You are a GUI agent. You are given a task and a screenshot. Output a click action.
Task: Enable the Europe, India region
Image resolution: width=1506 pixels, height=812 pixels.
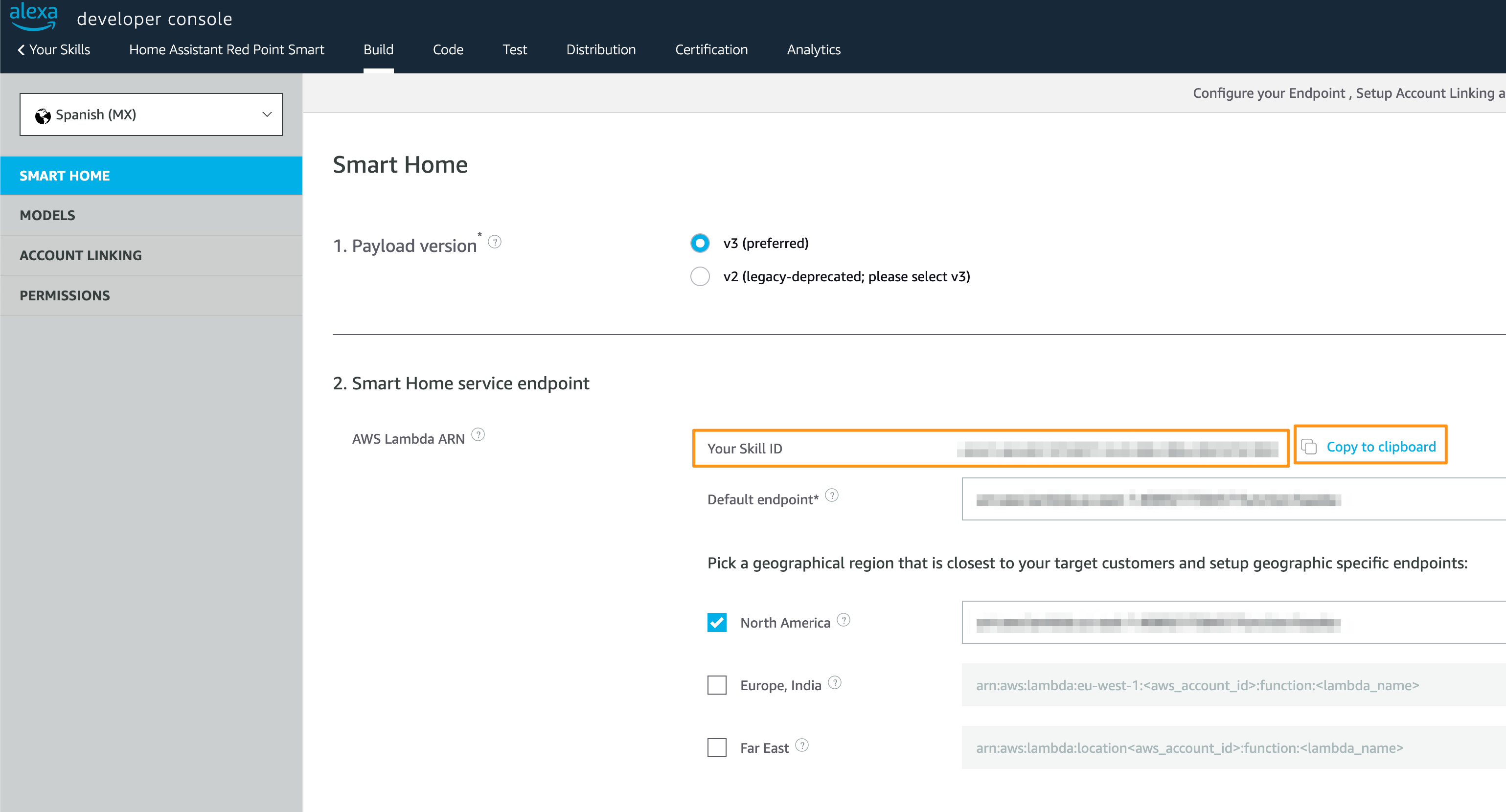716,685
